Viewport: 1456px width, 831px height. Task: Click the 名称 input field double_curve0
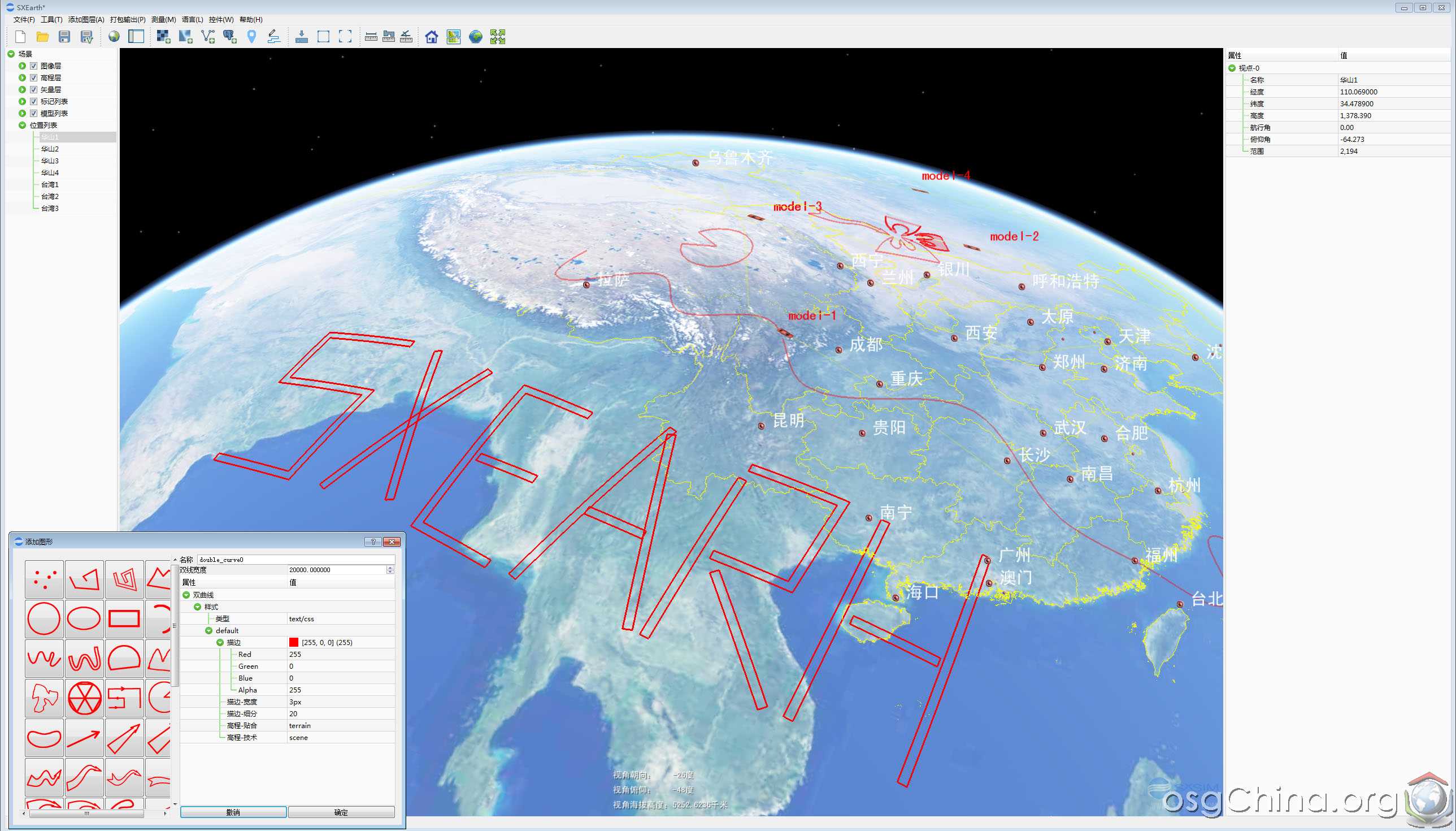click(x=295, y=560)
